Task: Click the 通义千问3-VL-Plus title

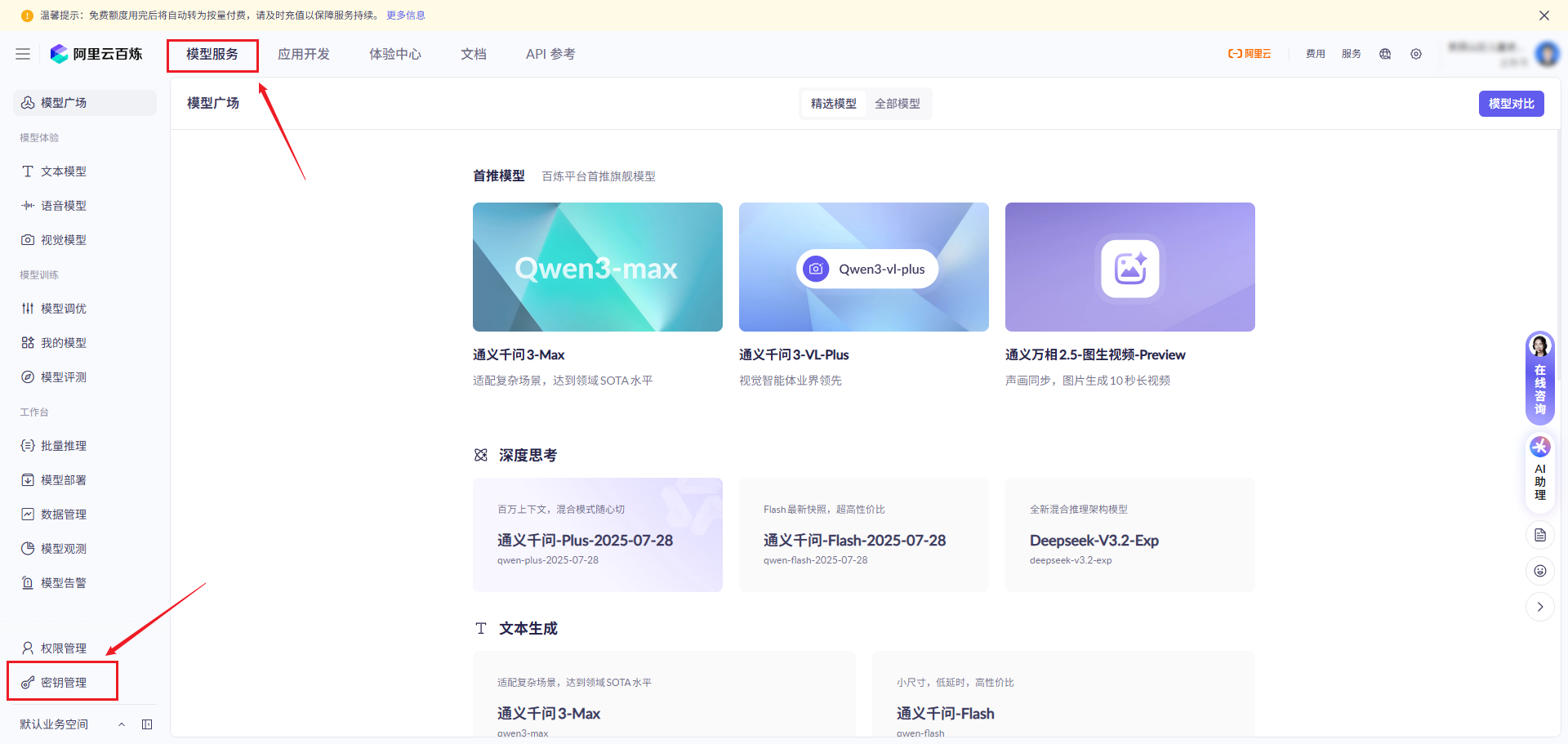Action: pyautogui.click(x=794, y=355)
